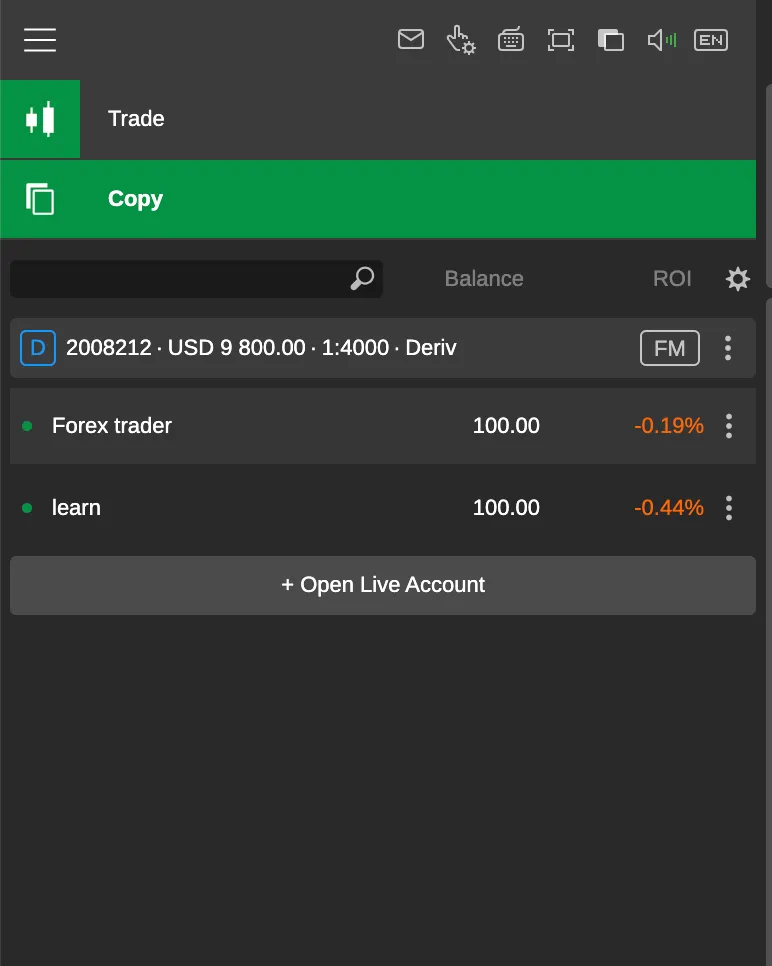
Task: Open list settings with the gear icon
Action: (x=737, y=279)
